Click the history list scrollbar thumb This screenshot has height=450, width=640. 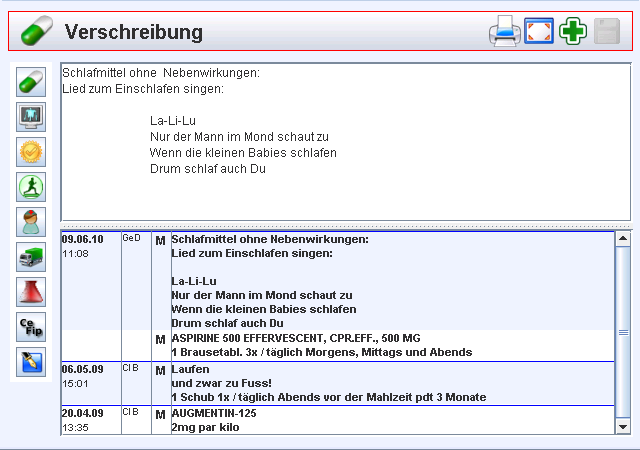[x=623, y=332]
